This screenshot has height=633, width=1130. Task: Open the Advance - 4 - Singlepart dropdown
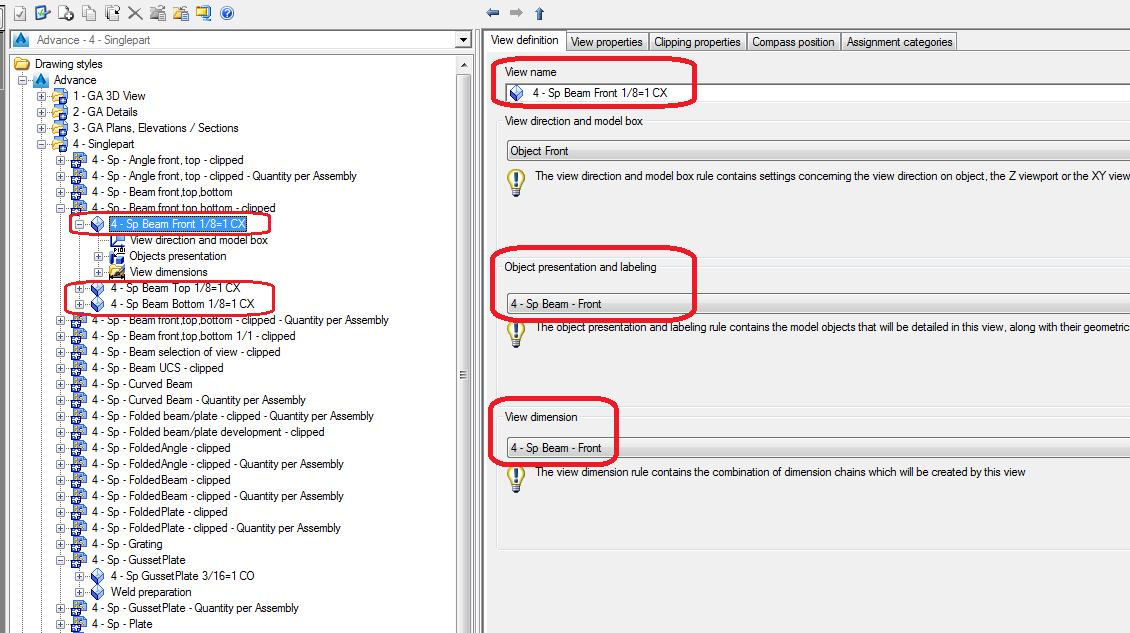463,40
